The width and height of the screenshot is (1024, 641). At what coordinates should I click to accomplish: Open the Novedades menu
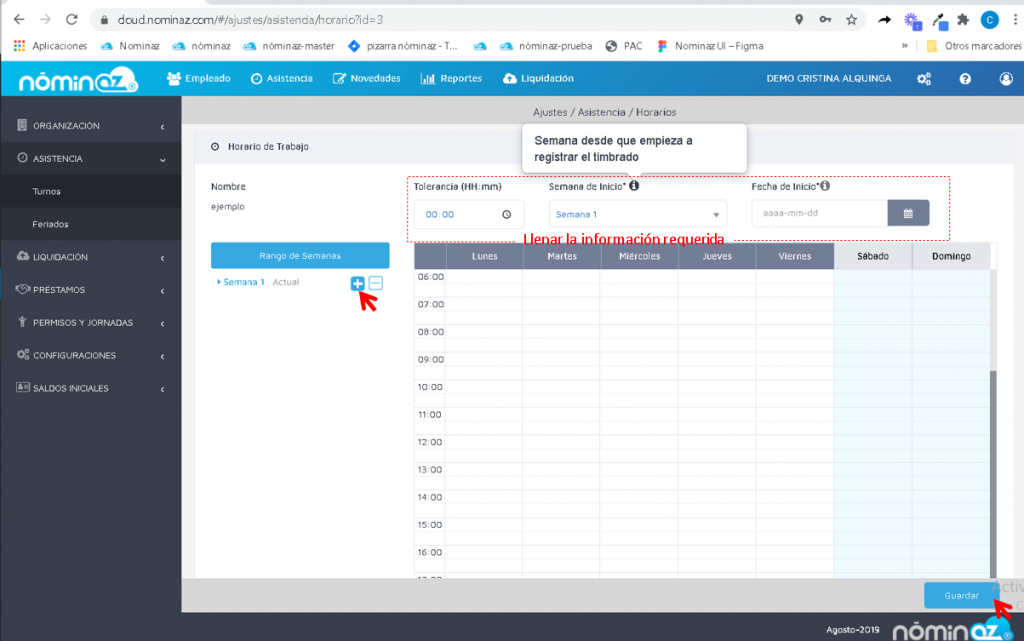click(x=366, y=78)
